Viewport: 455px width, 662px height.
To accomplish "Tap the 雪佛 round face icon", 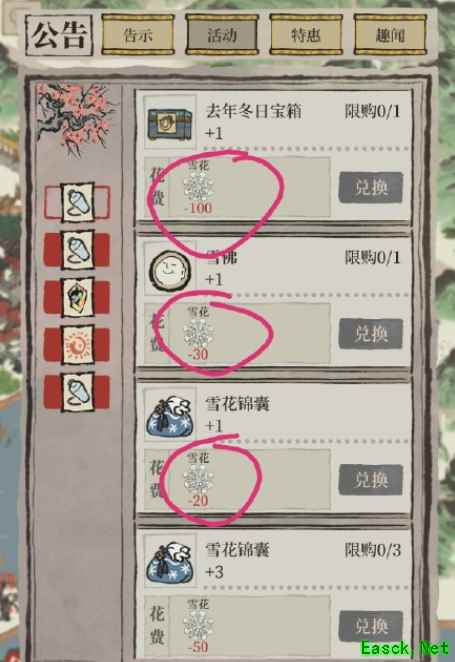I will coord(170,269).
